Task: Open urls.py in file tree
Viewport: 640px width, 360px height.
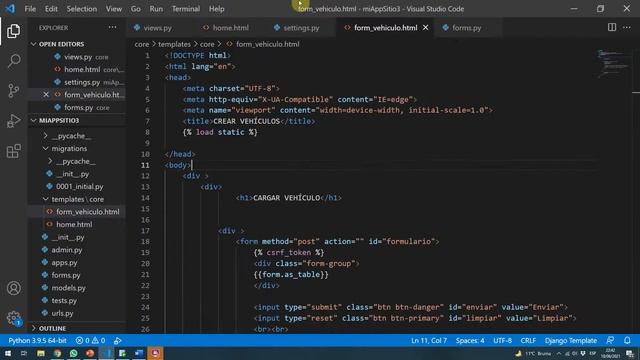Action: (62, 313)
